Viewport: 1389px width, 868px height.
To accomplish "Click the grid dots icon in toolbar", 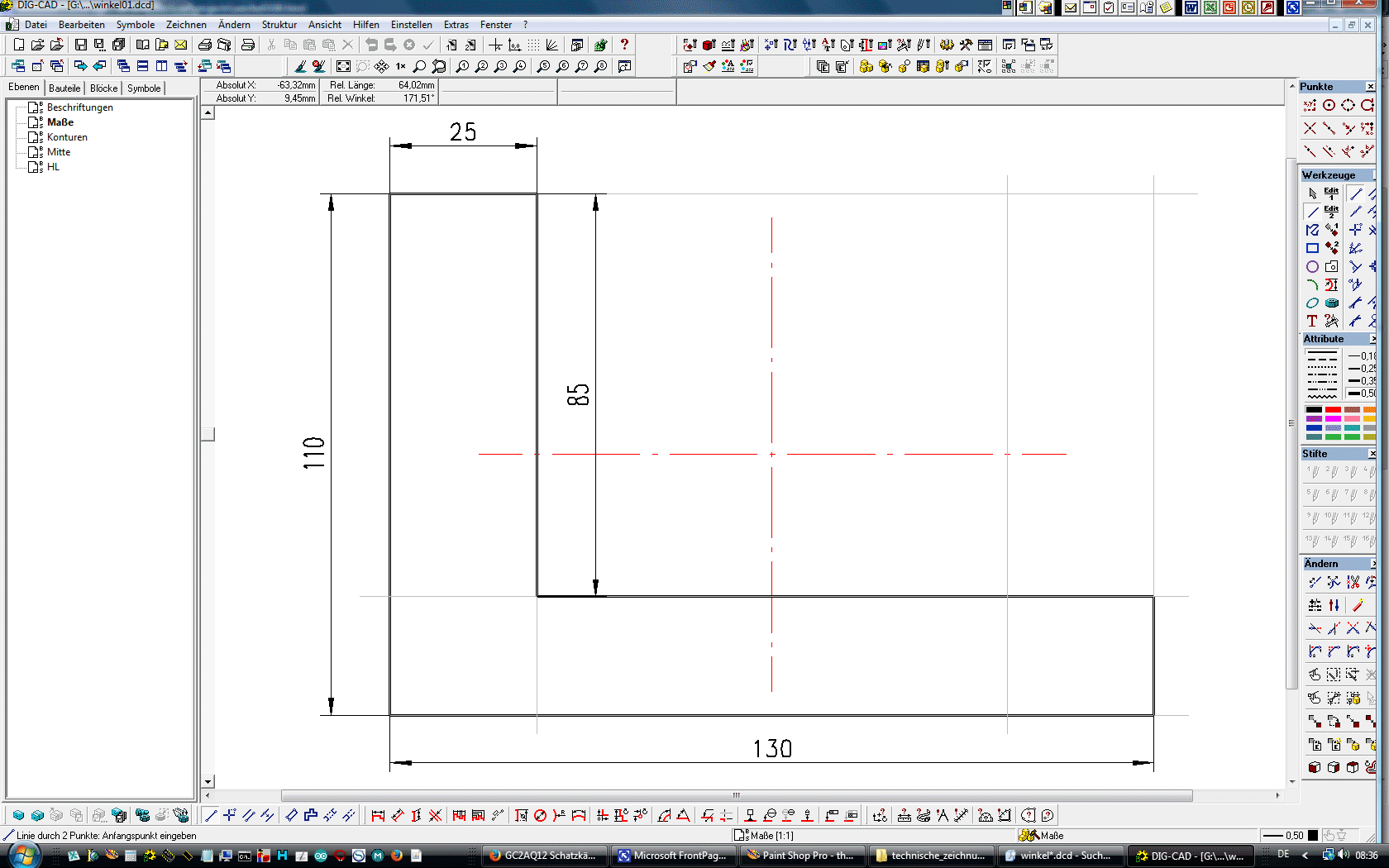I will [x=533, y=45].
